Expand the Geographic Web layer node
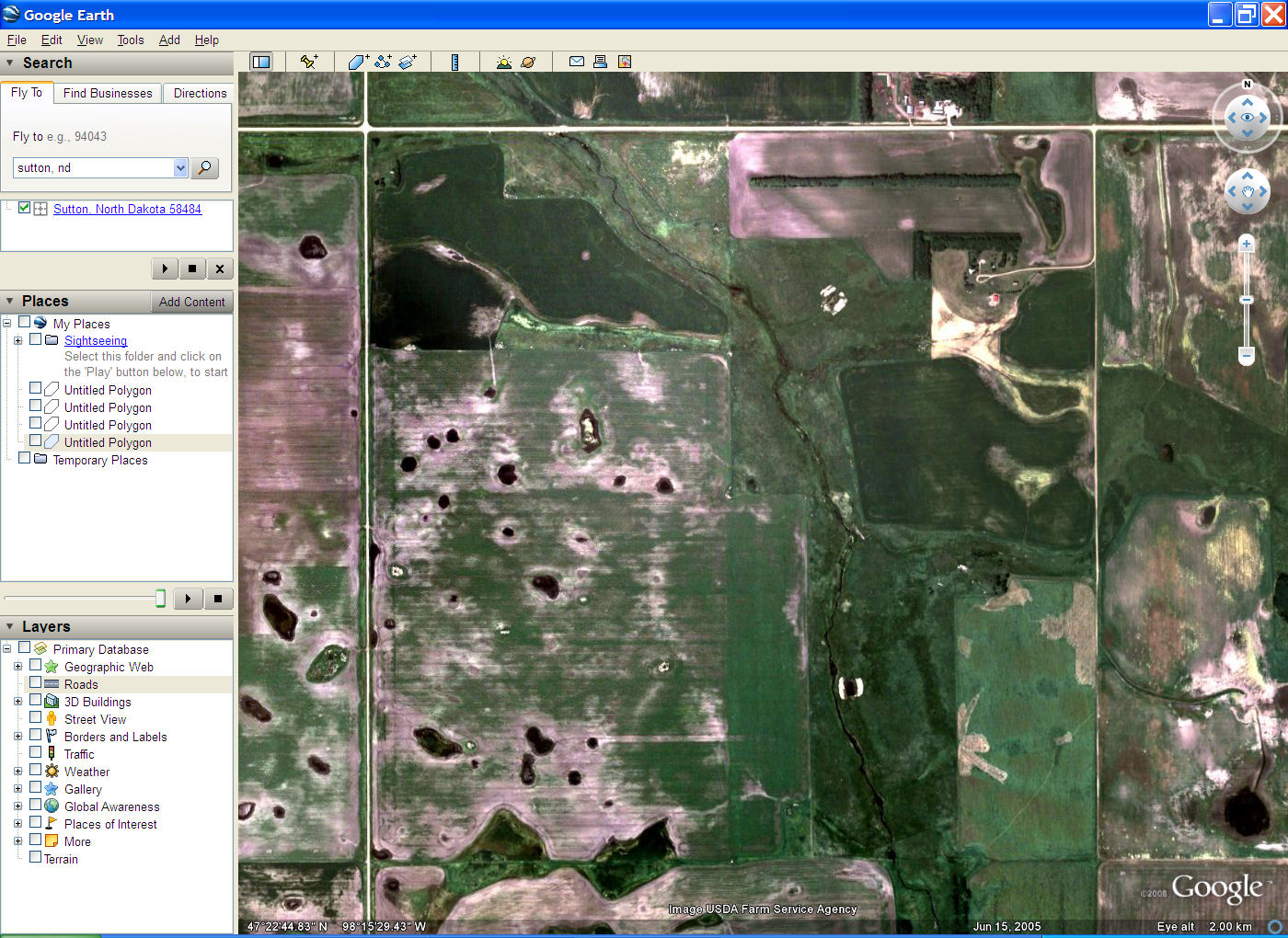This screenshot has width=1288, height=938. (x=17, y=667)
